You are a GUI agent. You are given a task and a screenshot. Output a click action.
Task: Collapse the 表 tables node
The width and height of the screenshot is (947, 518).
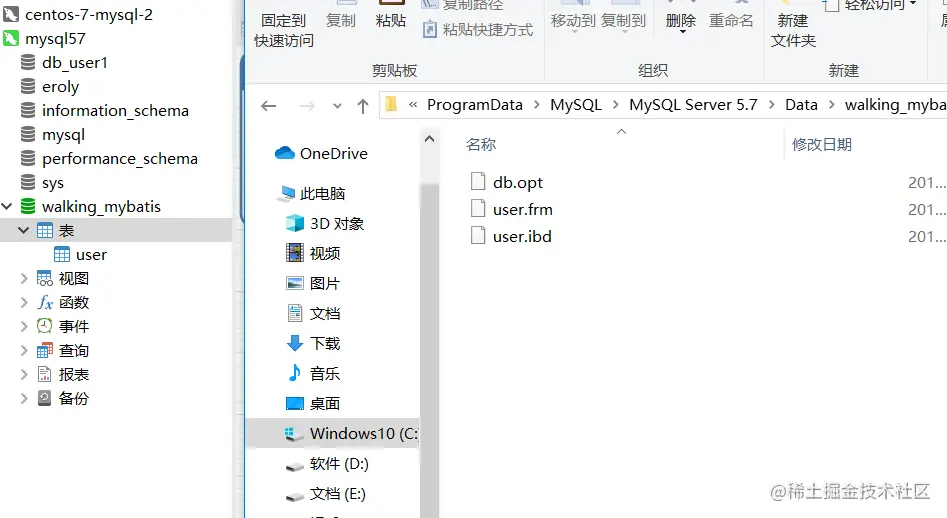[x=24, y=231]
